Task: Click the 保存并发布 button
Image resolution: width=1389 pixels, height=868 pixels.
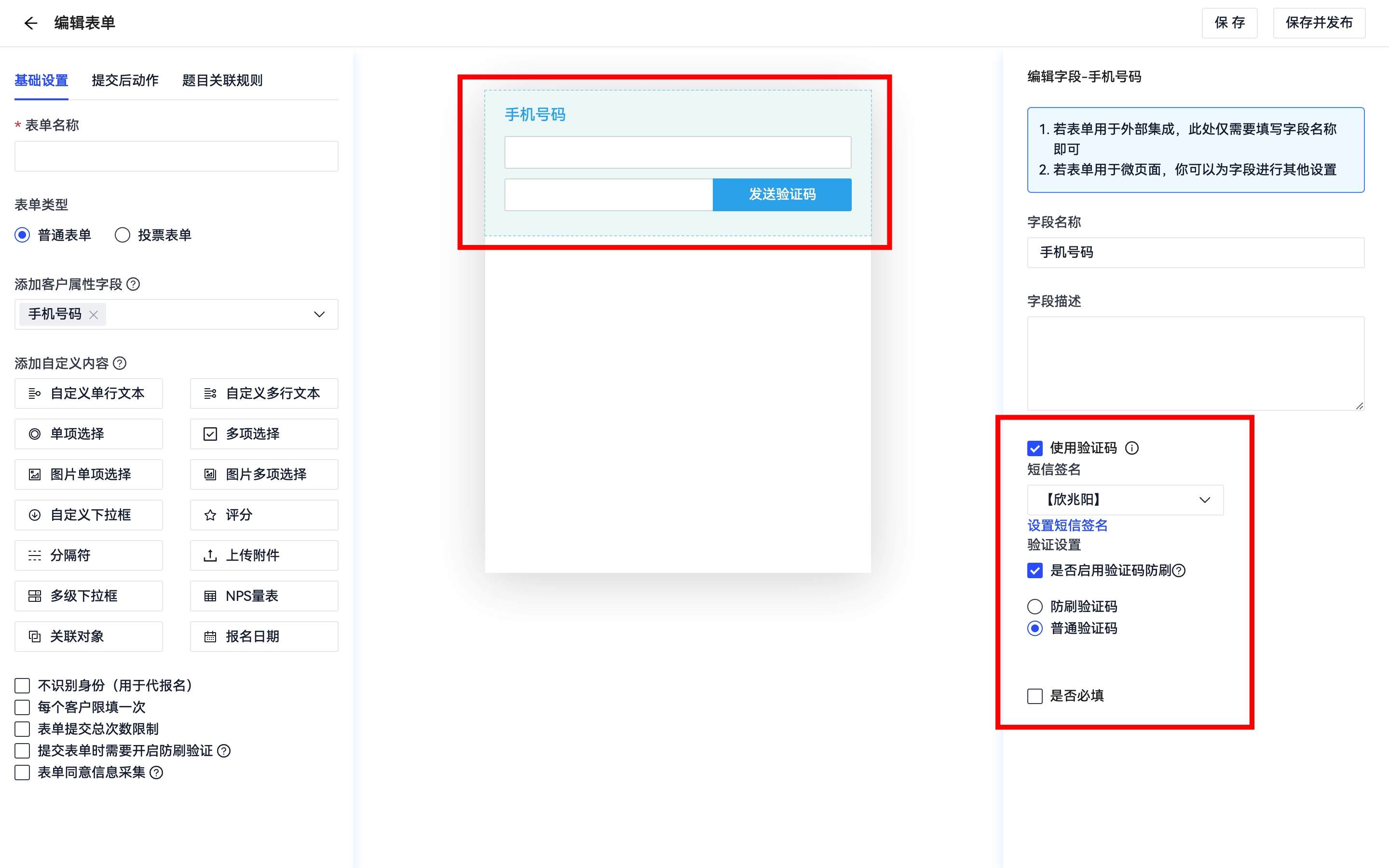Action: click(1319, 23)
